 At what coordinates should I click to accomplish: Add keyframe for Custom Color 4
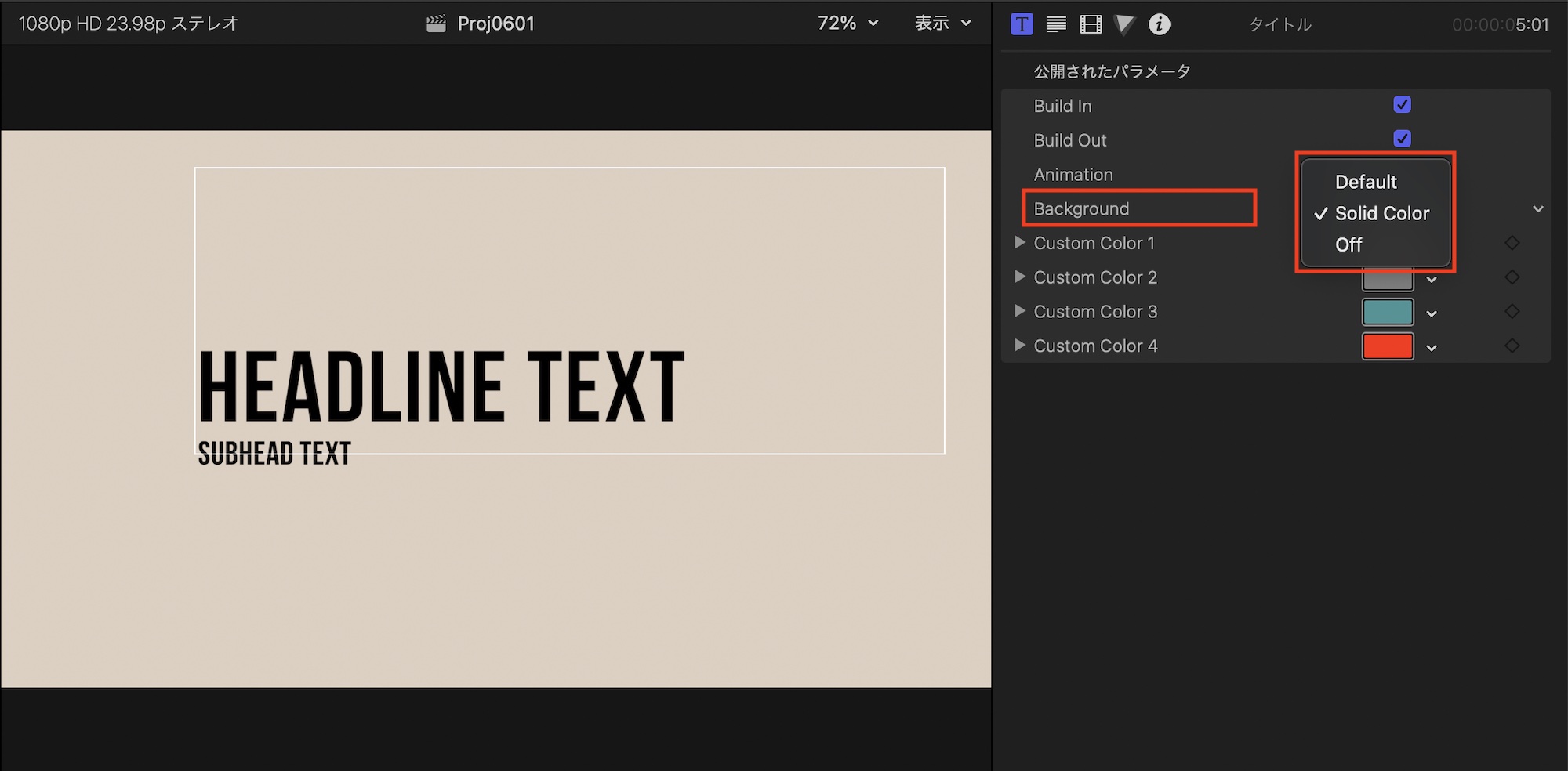point(1512,346)
